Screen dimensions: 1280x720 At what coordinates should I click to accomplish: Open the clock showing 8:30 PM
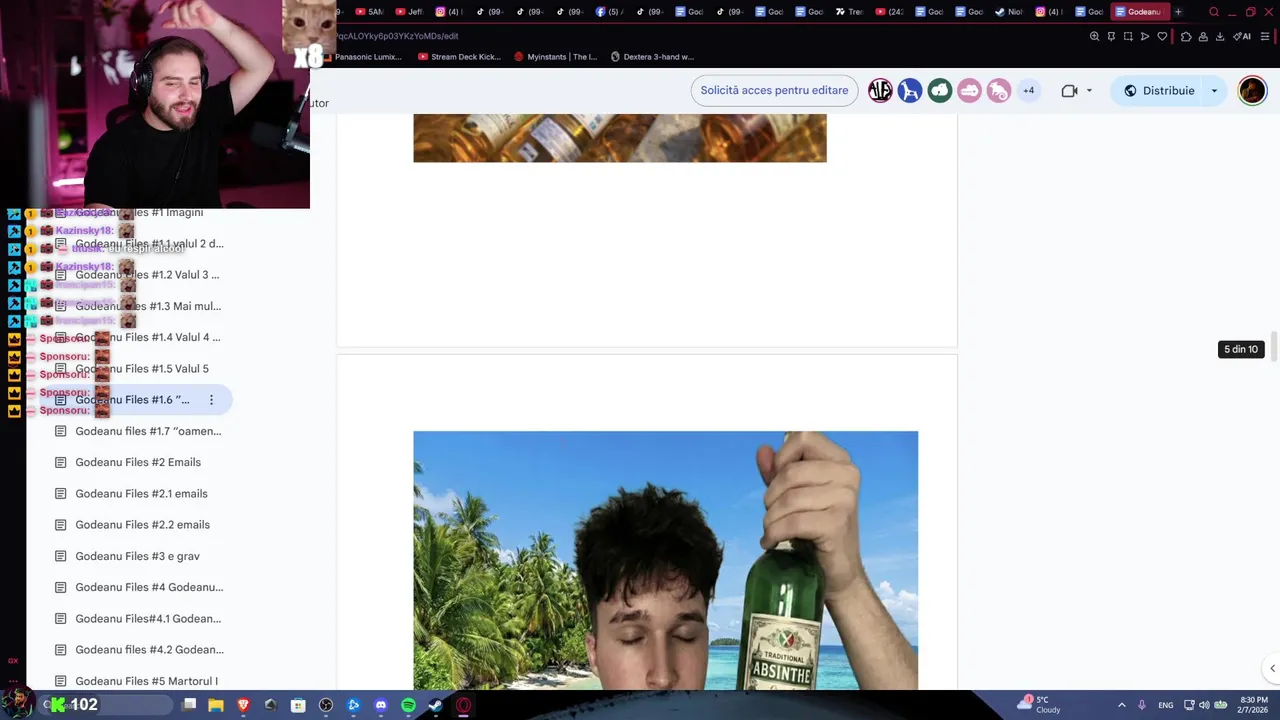pos(1254,705)
